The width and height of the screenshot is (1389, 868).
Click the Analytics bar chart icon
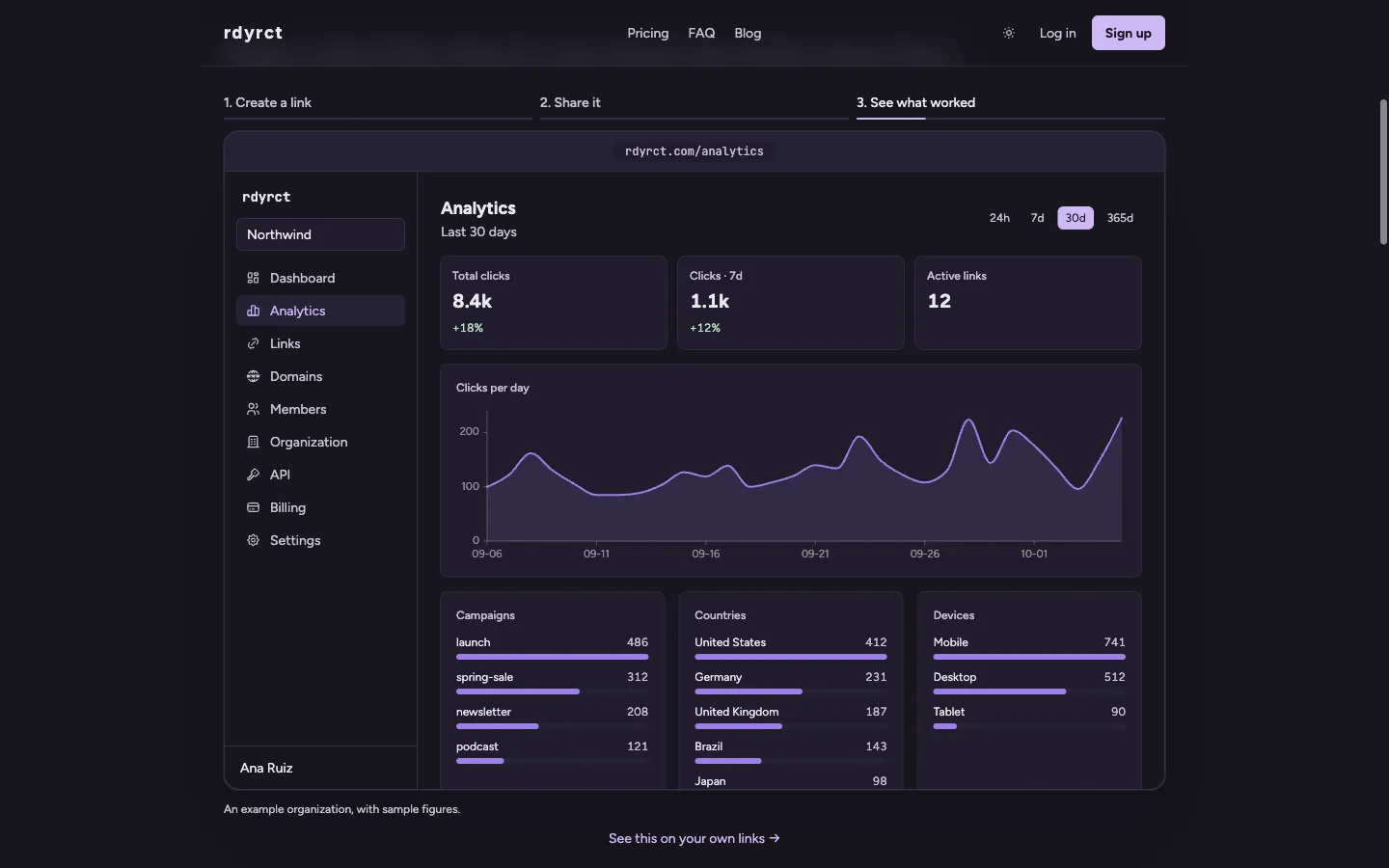pos(253,311)
